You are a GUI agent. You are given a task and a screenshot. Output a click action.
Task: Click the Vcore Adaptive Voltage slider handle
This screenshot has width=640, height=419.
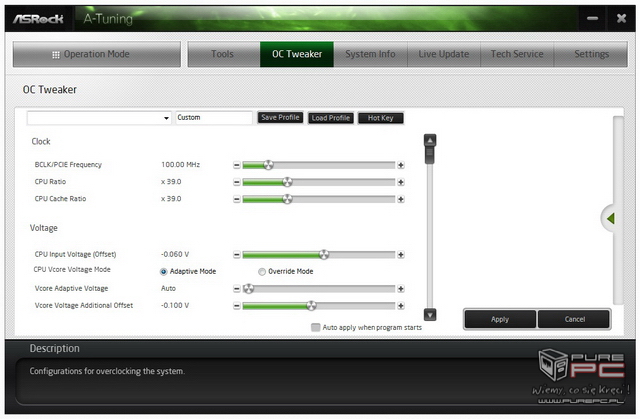[x=249, y=289]
